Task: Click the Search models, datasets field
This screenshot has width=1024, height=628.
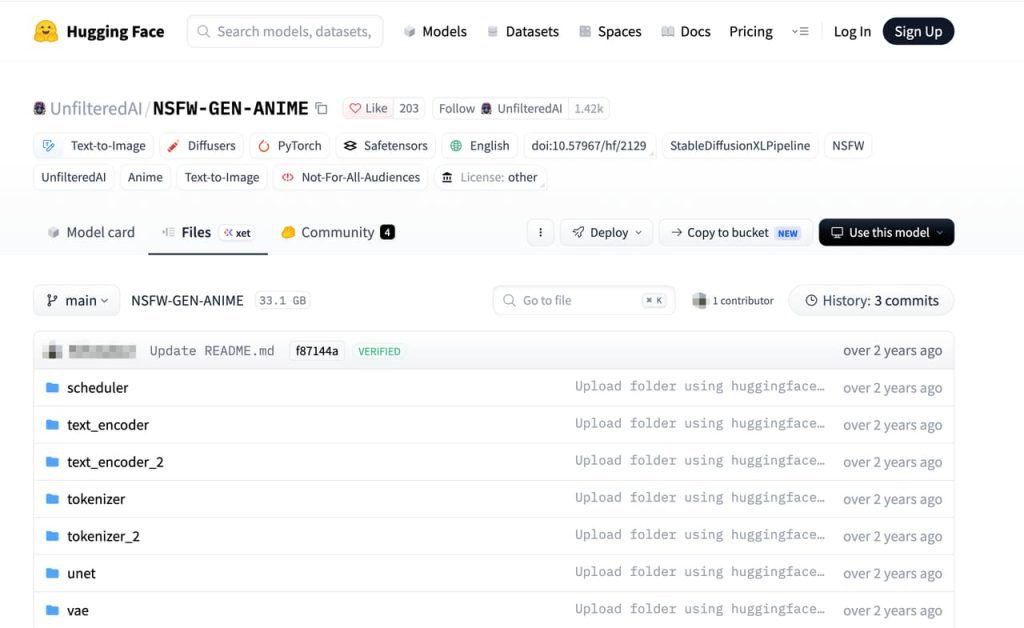Action: coord(285,31)
